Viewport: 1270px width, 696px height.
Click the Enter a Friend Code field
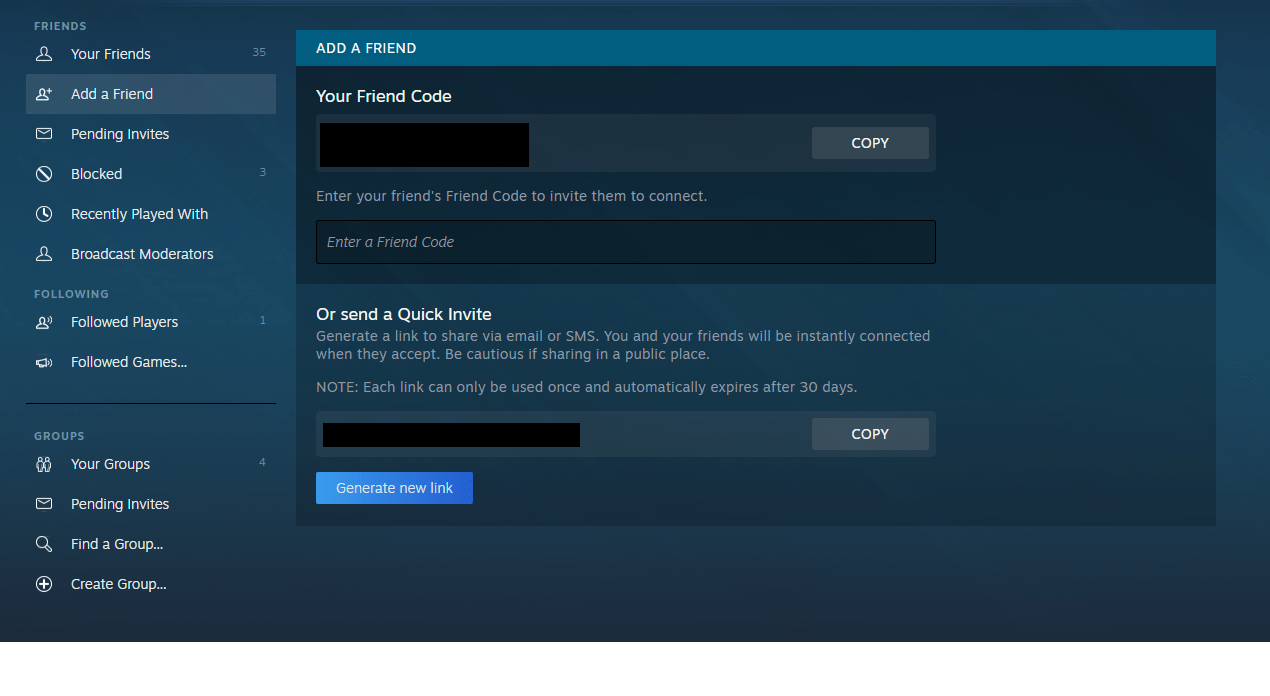[626, 242]
